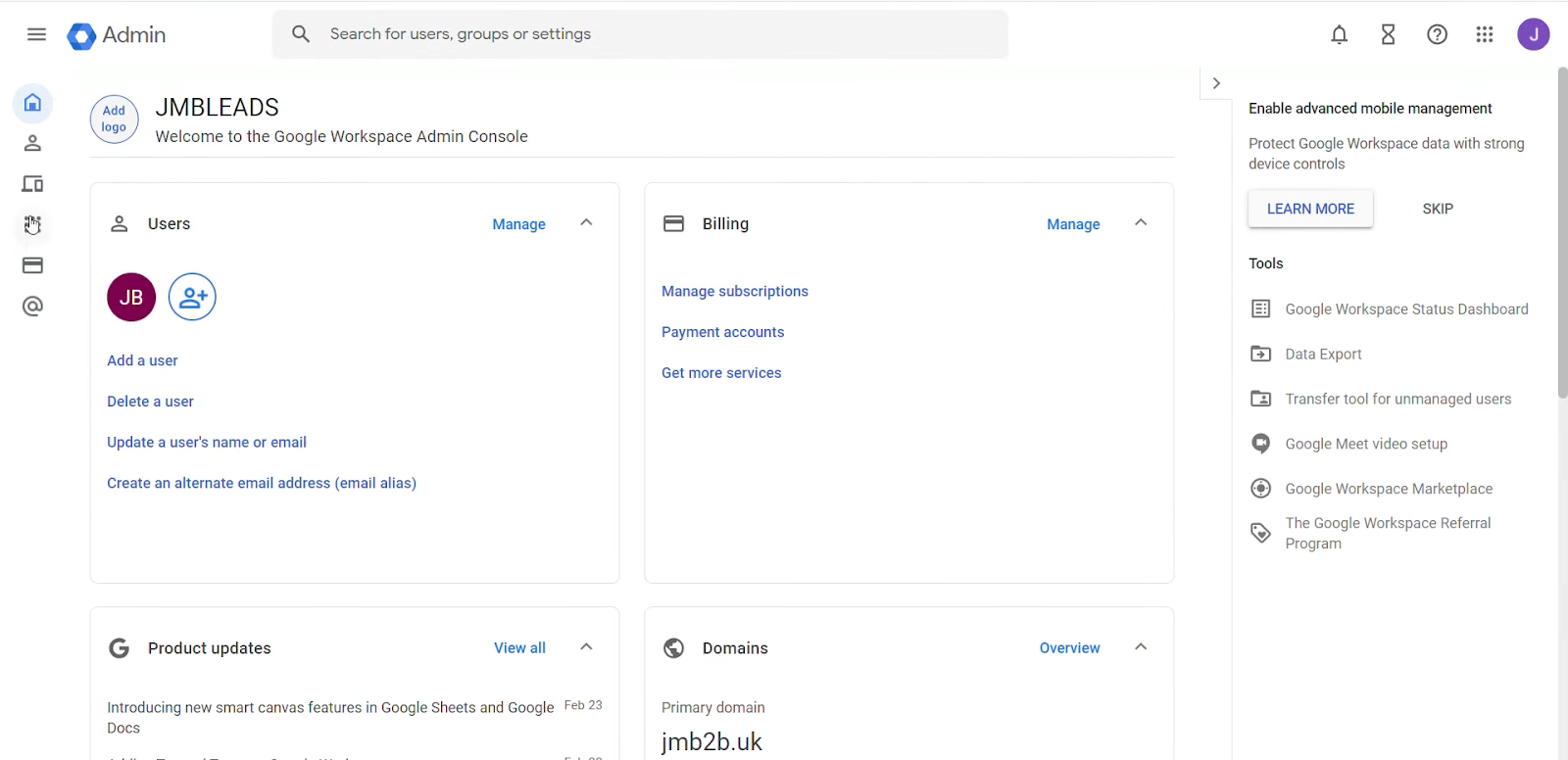
Task: Open Transfer tool for unmanaged users
Action: coord(1397,400)
